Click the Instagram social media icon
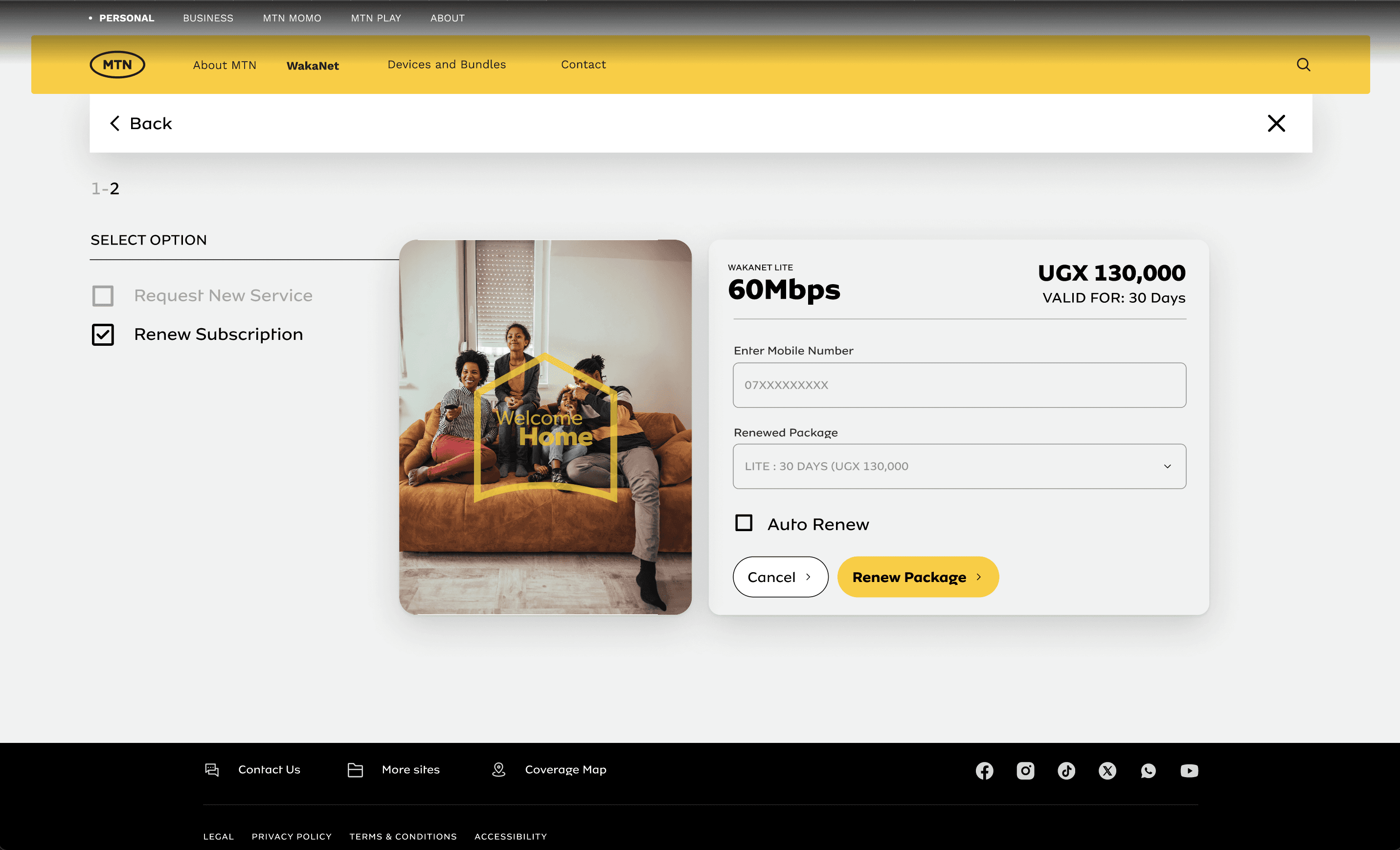The image size is (1400, 850). click(1025, 770)
